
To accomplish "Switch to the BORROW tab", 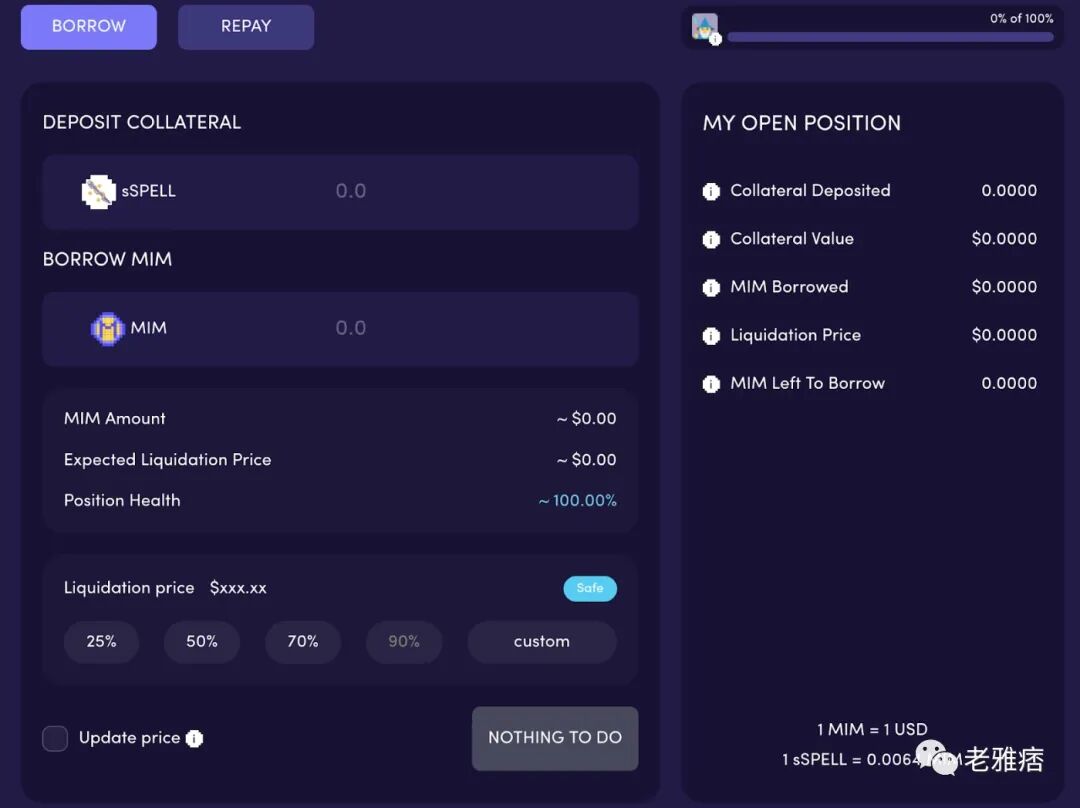I will coord(89,27).
